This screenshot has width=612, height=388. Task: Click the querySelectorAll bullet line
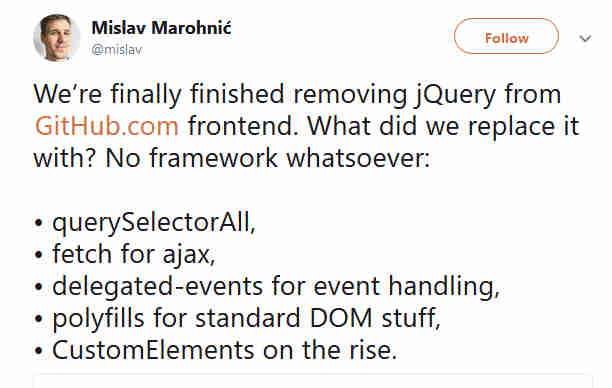click(145, 223)
